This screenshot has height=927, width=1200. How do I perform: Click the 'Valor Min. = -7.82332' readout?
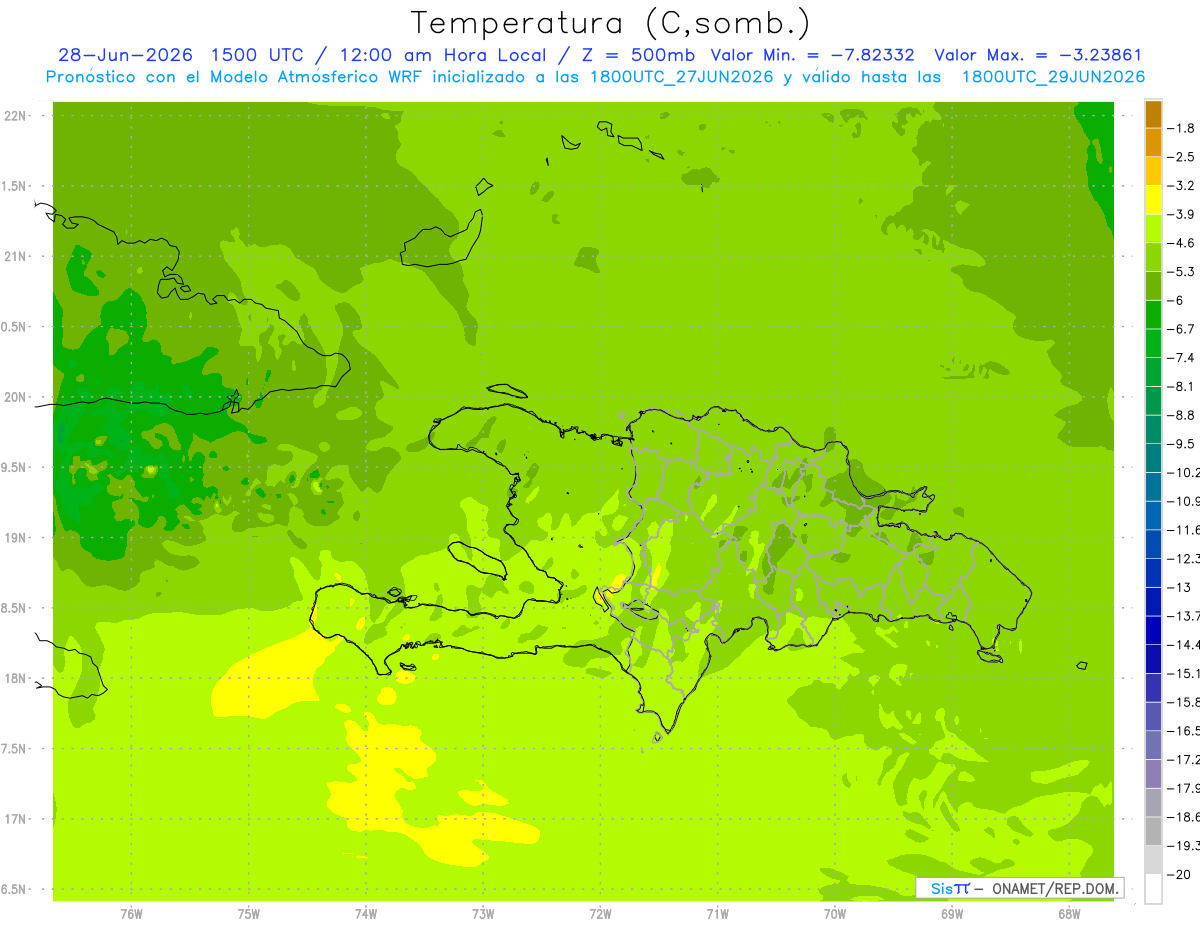[x=811, y=55]
